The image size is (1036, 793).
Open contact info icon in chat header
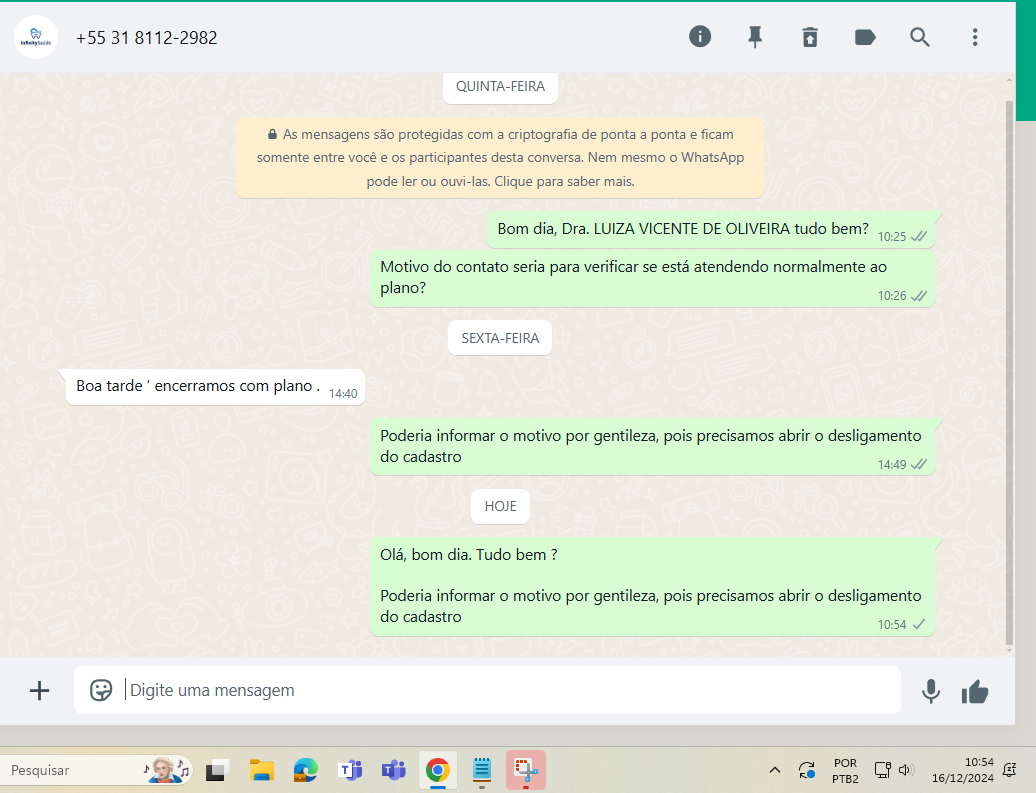tap(700, 36)
